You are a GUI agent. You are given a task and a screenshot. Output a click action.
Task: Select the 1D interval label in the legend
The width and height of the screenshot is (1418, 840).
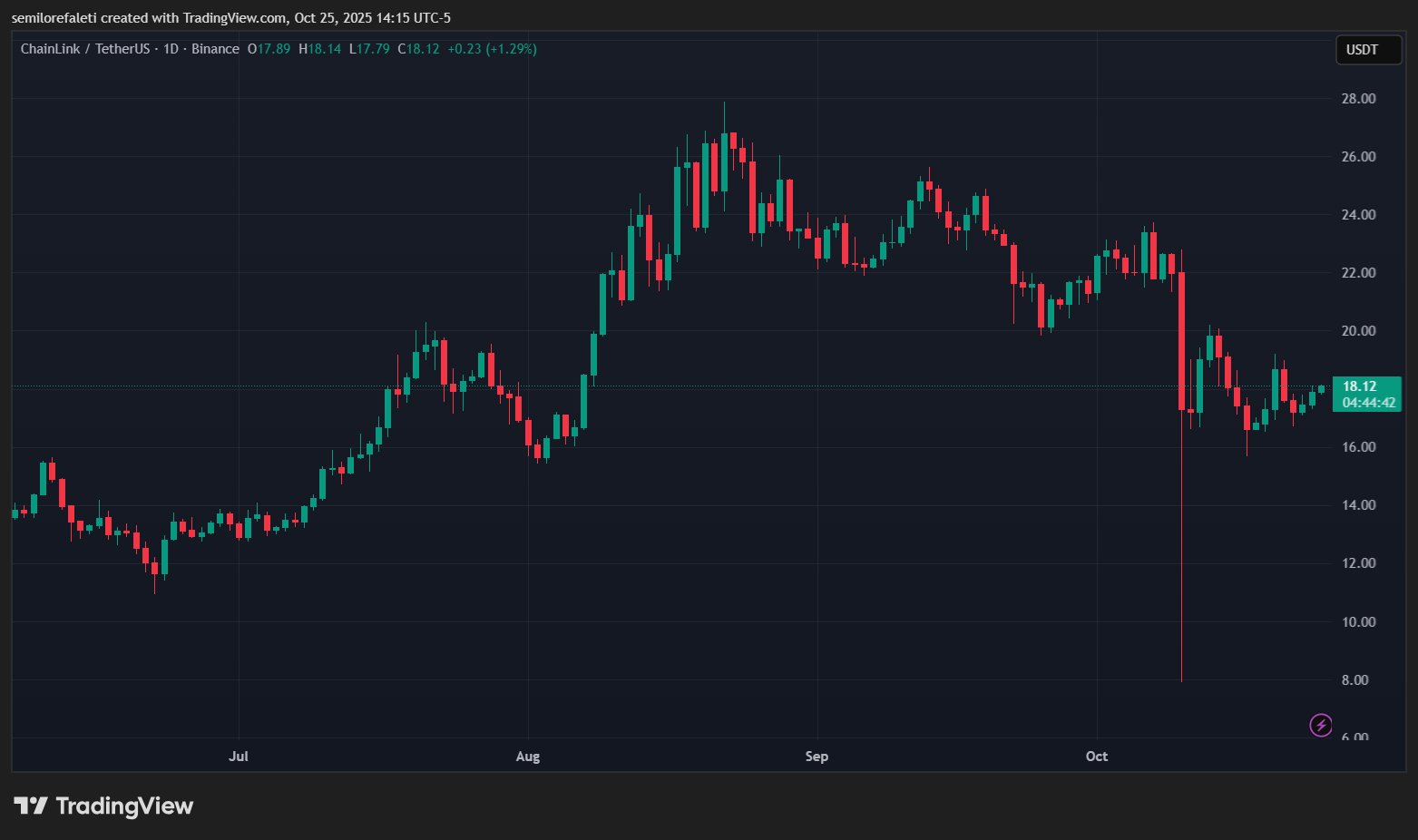171,49
